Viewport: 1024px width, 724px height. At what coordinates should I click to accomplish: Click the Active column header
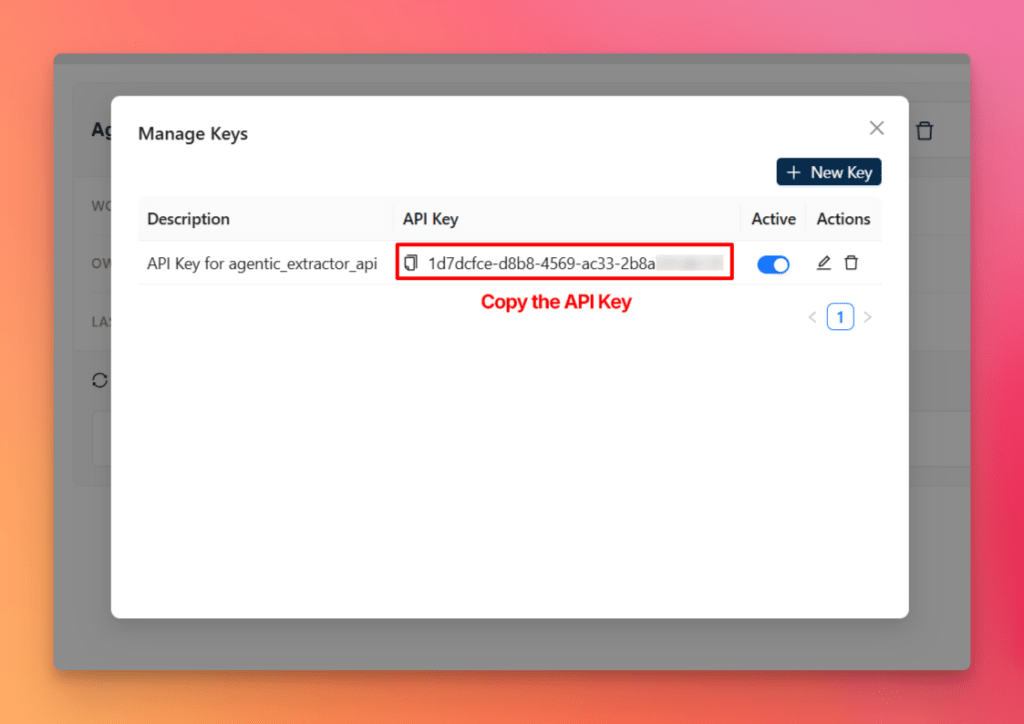tap(773, 219)
